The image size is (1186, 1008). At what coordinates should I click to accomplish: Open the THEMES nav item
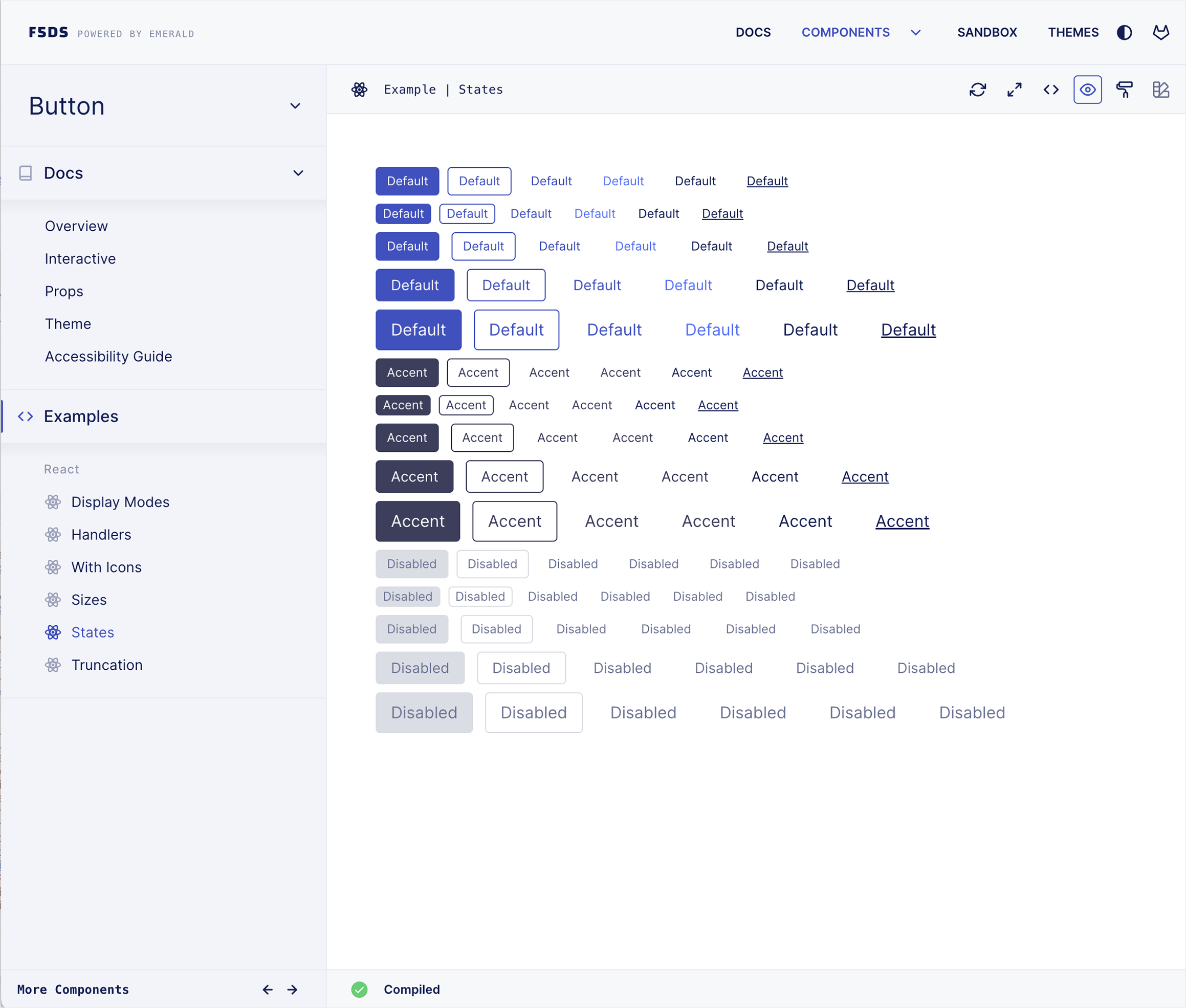pos(1073,33)
